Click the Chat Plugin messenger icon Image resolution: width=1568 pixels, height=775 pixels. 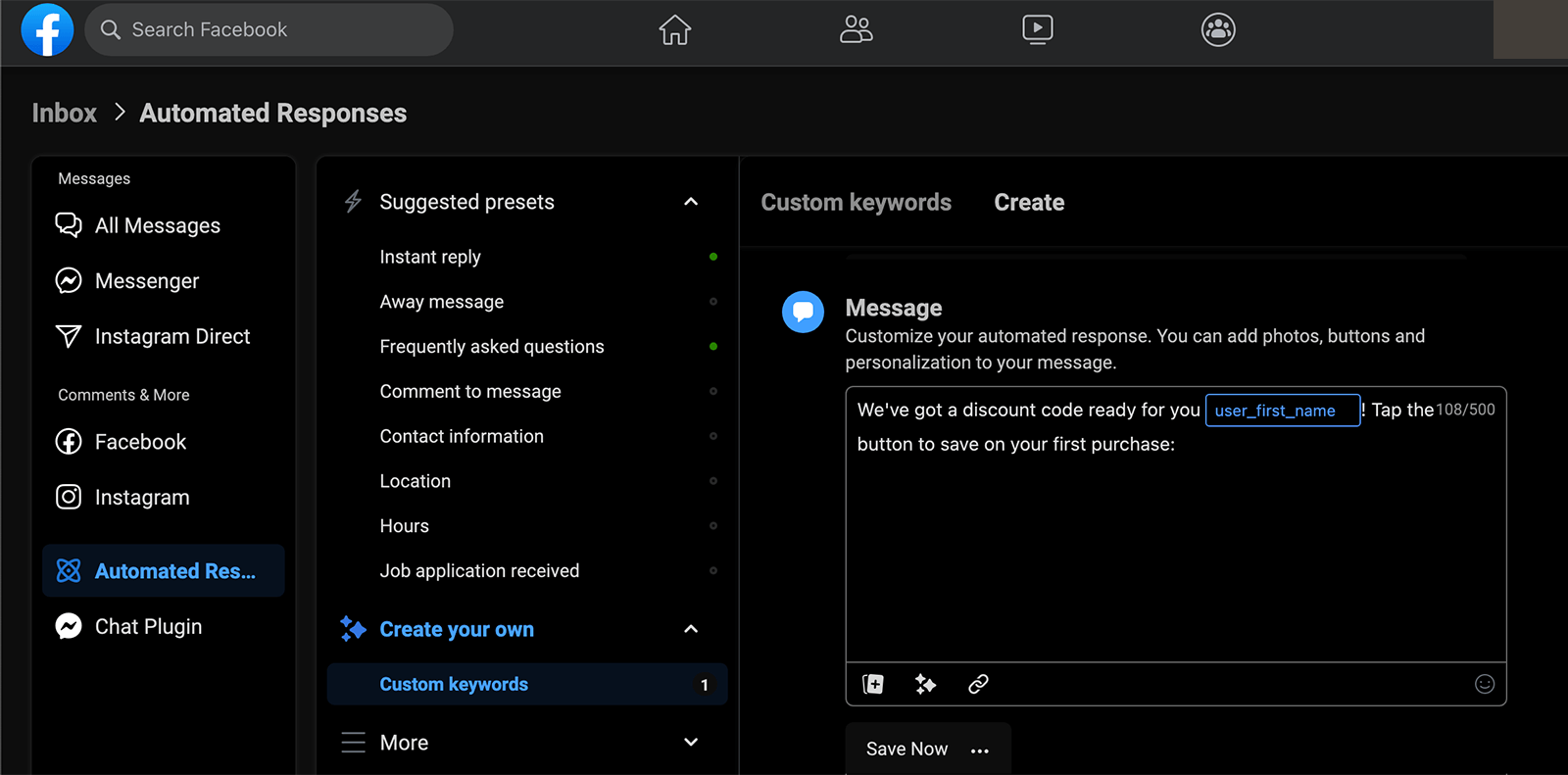pyautogui.click(x=69, y=626)
